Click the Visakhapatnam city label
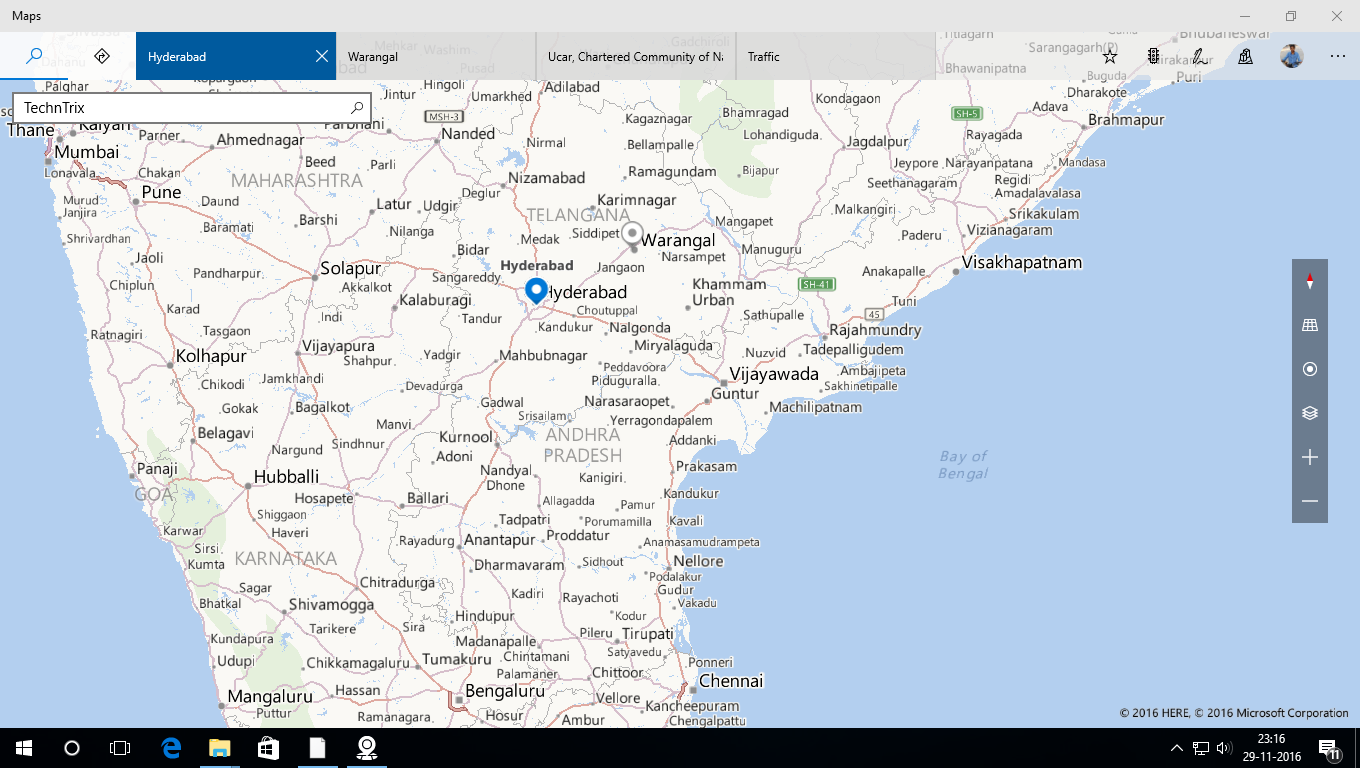1360x768 pixels. coord(1022,263)
